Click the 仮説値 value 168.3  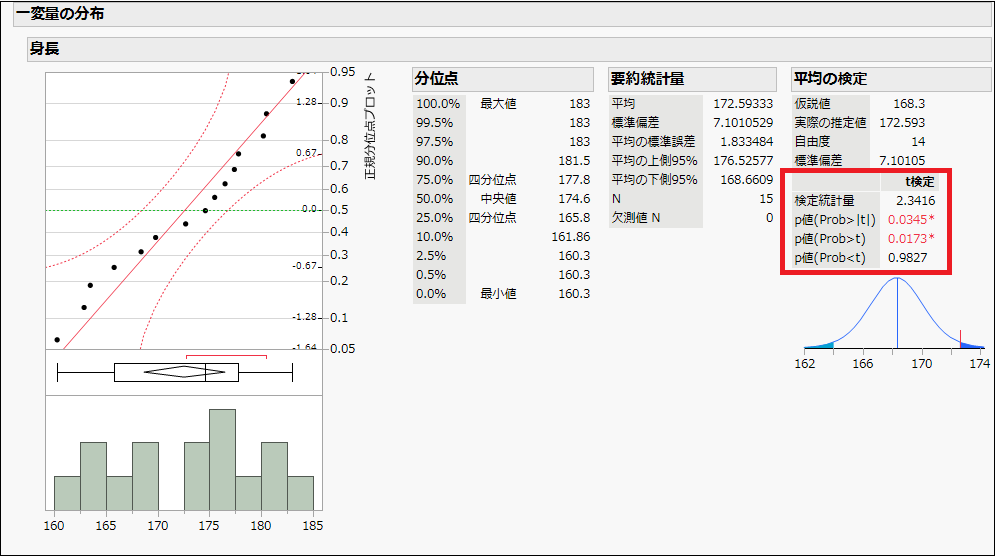pyautogui.click(x=909, y=103)
